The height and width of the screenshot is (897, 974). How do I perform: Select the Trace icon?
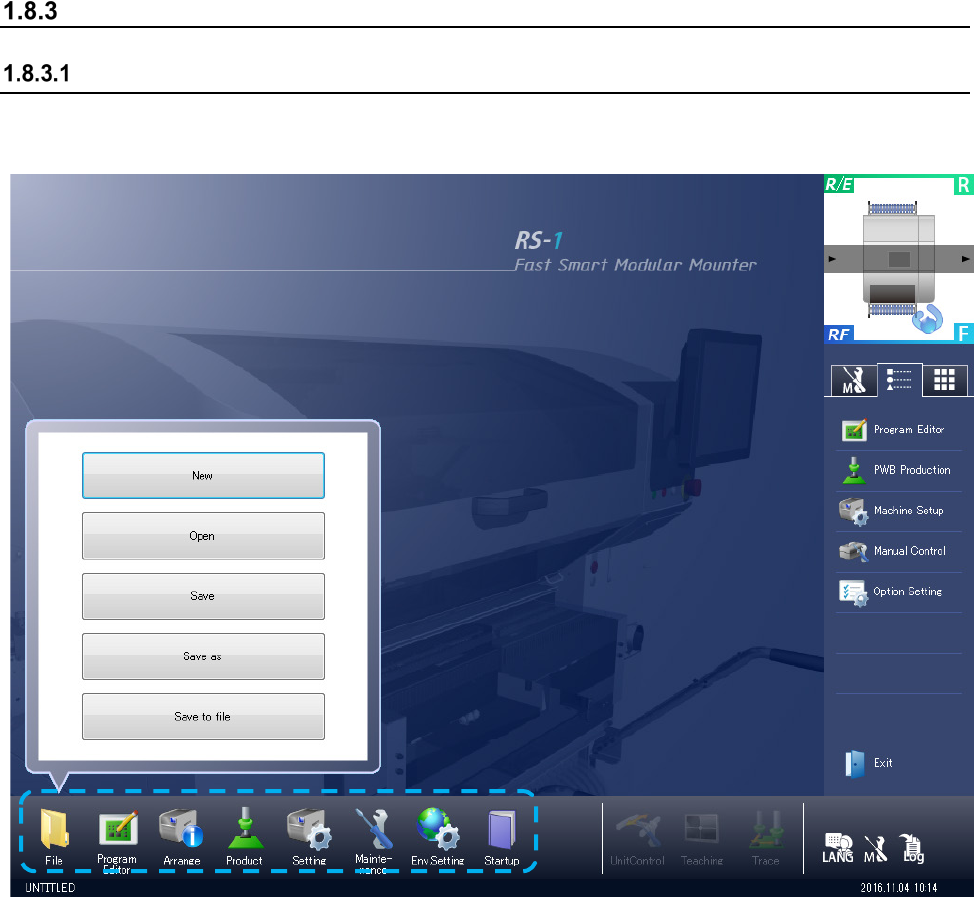click(766, 831)
